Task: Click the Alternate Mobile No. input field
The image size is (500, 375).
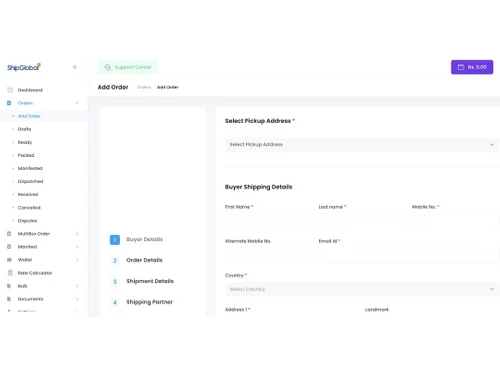Action: tap(267, 255)
